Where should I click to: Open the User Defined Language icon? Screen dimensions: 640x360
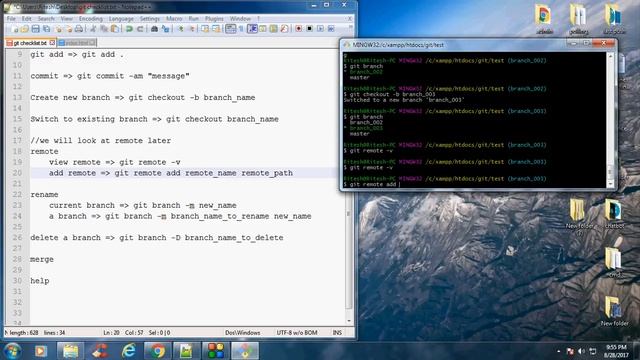263,29
